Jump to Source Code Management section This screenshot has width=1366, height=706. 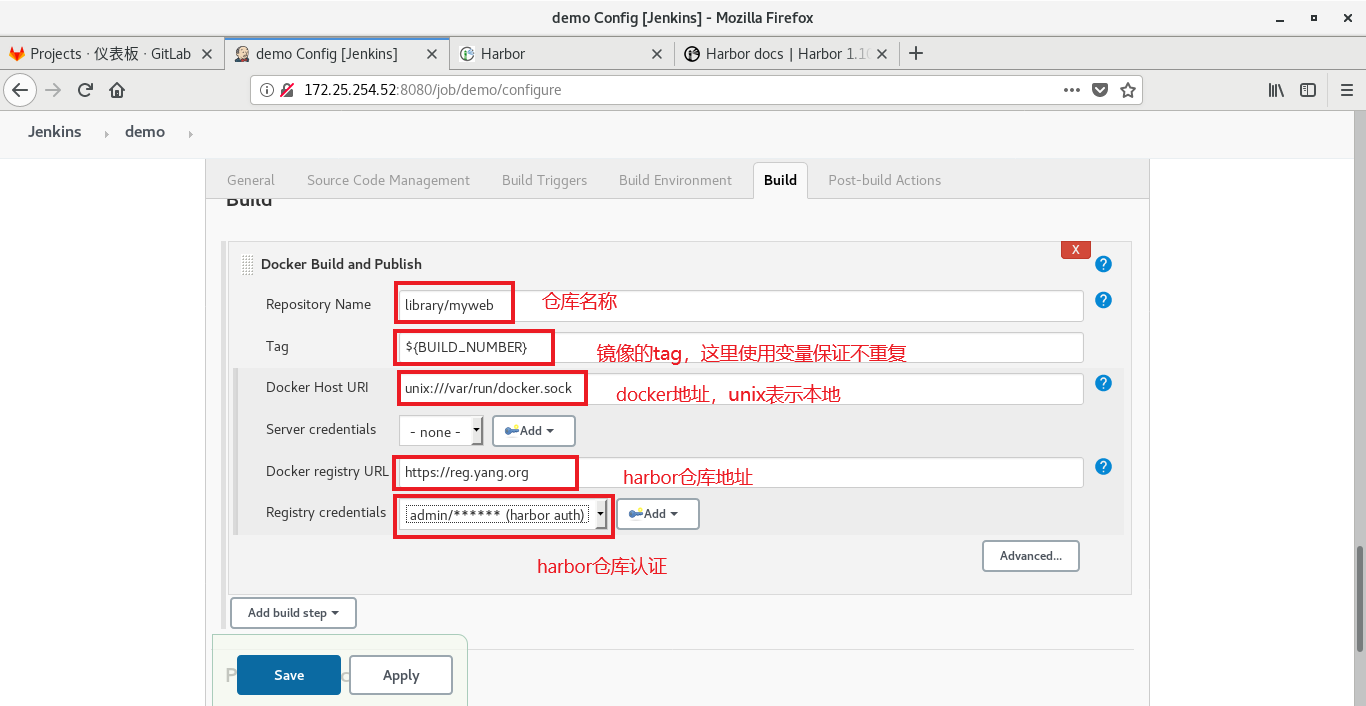[388, 180]
